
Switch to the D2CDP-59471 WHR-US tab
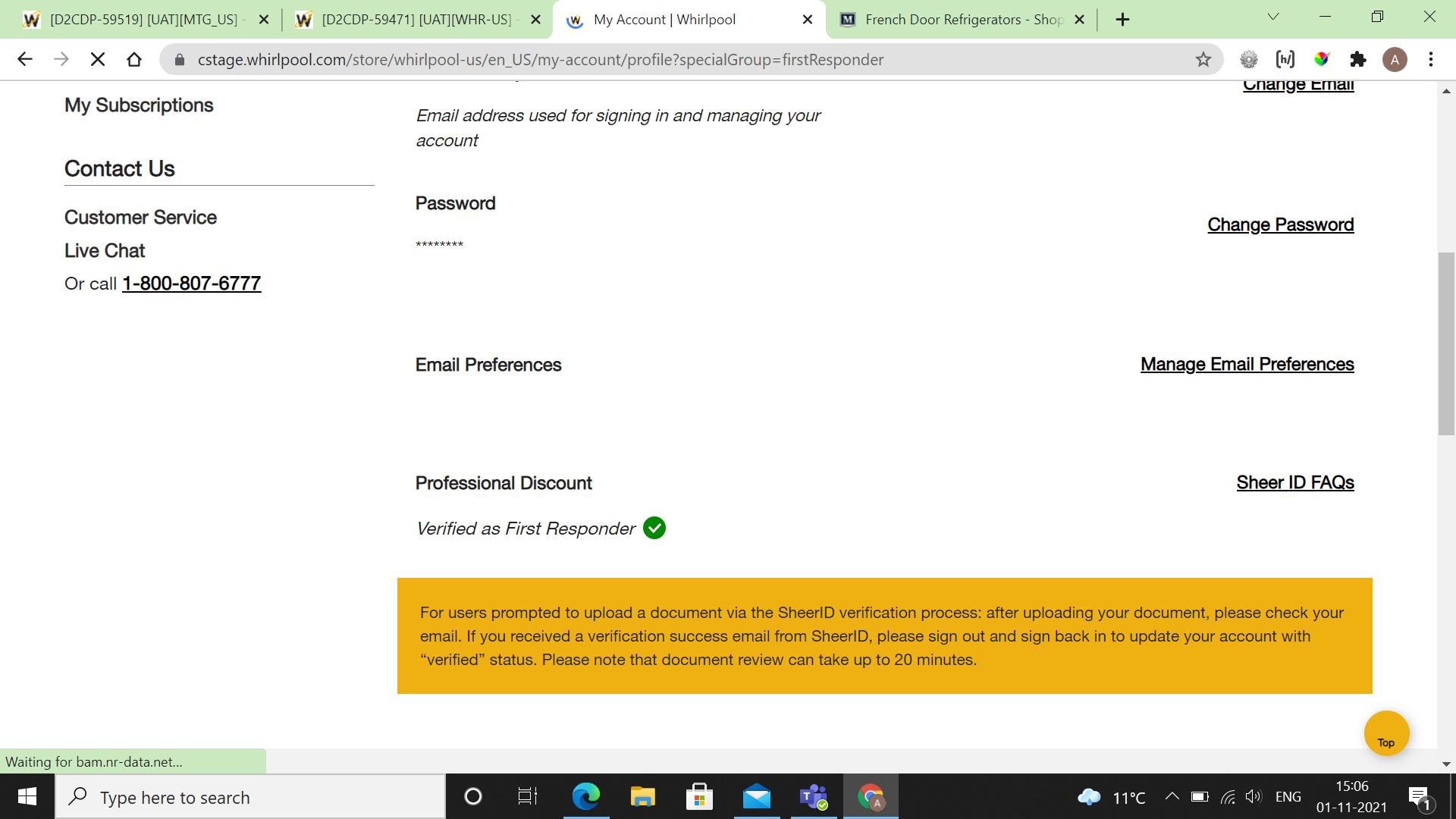coord(416,20)
